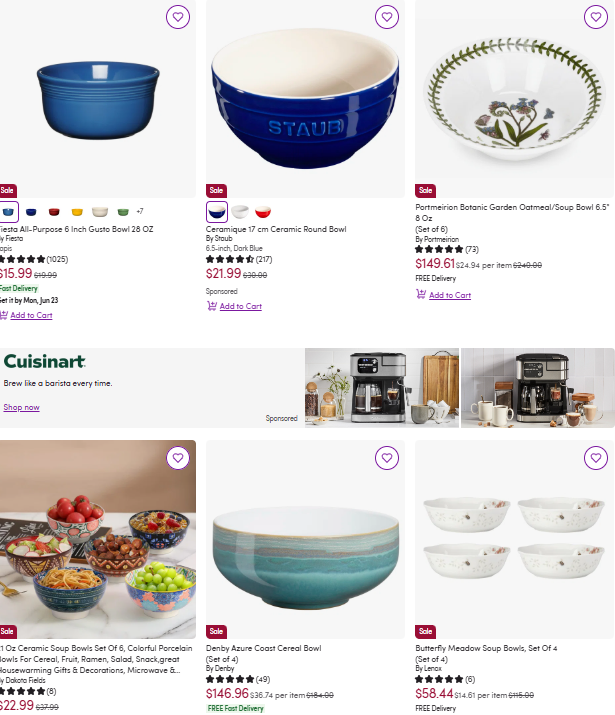Save Denby Azure Coast Cereal Bowl
The height and width of the screenshot is (715, 615).
pyautogui.click(x=387, y=458)
